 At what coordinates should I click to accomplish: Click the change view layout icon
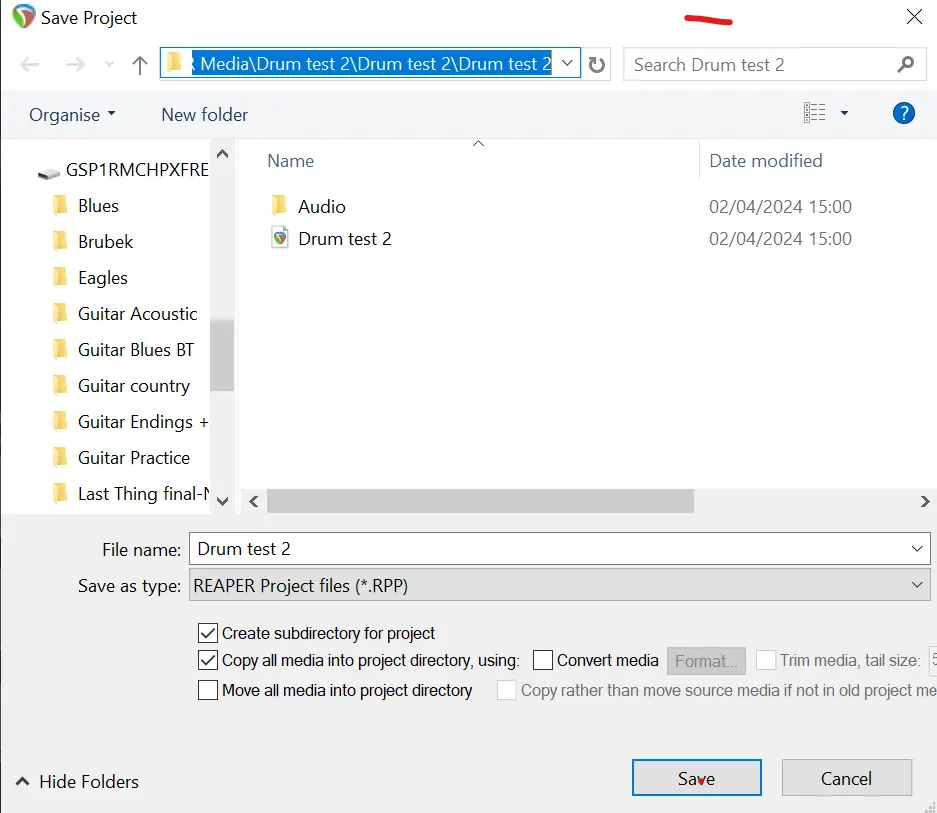pyautogui.click(x=815, y=114)
